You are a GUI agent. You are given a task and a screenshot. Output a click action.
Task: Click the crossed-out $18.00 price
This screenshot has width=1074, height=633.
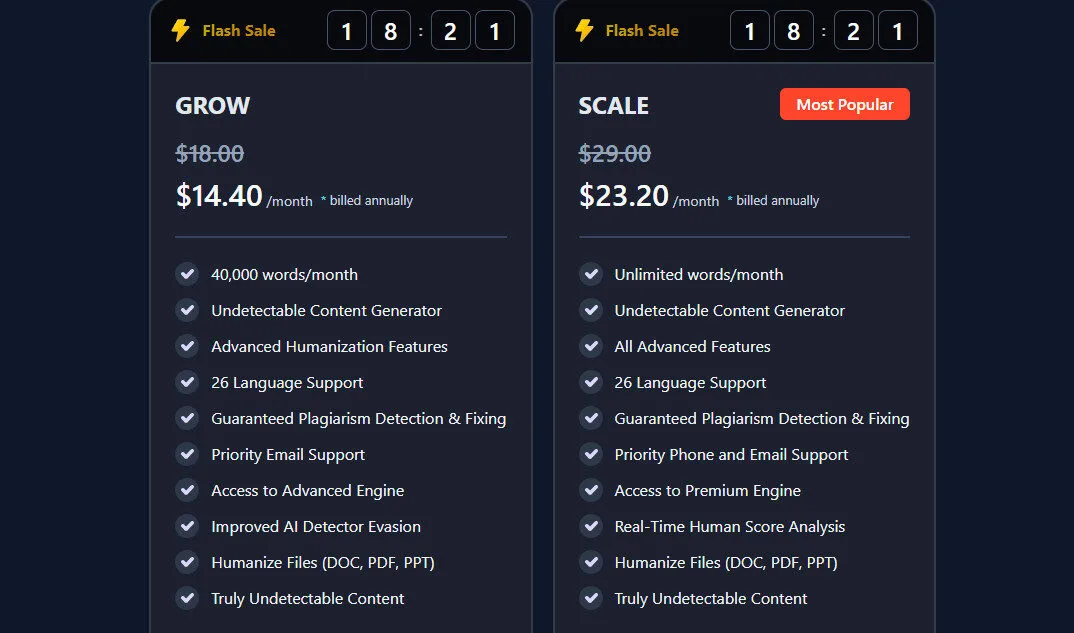click(210, 153)
